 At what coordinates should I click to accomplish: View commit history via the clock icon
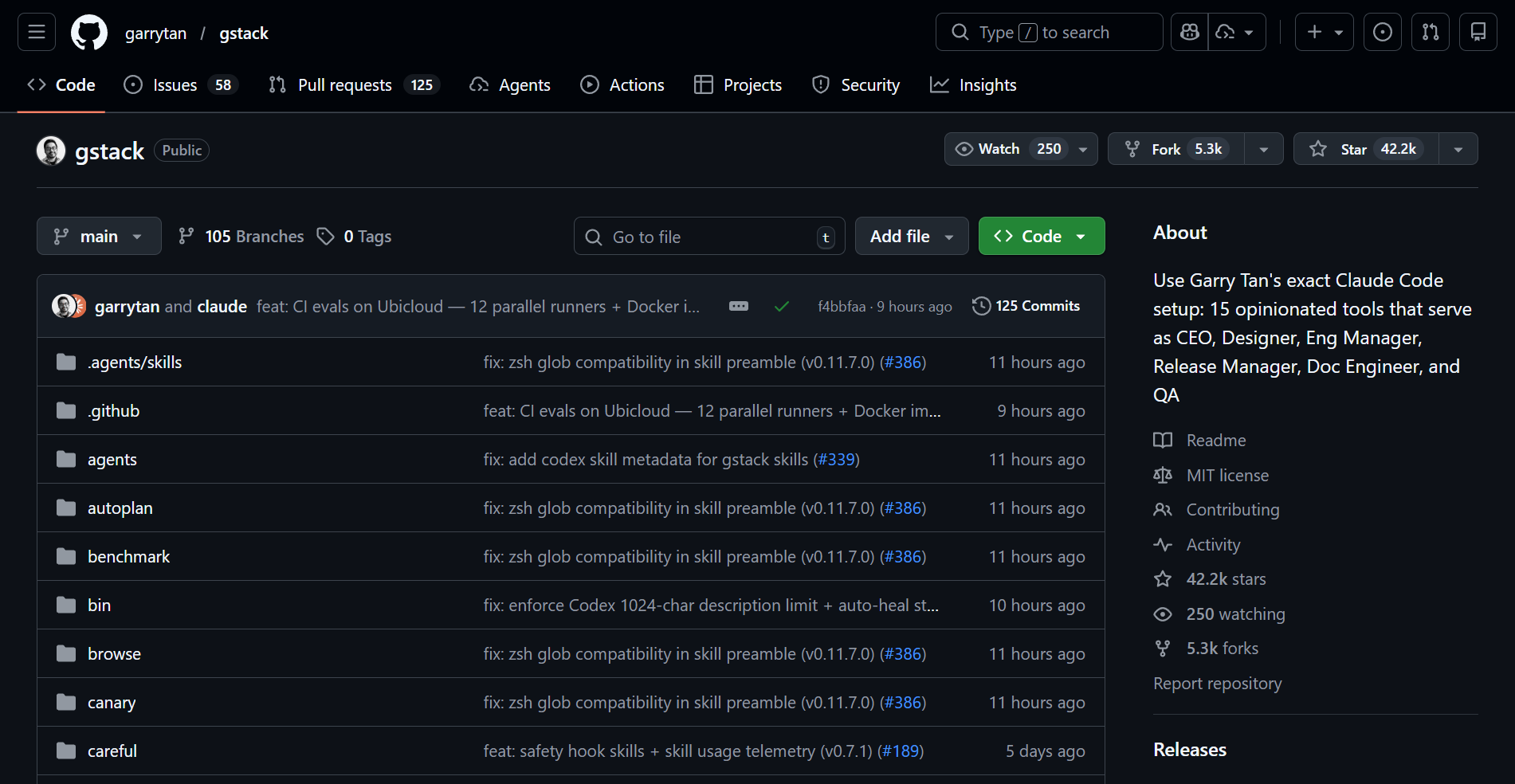click(981, 305)
